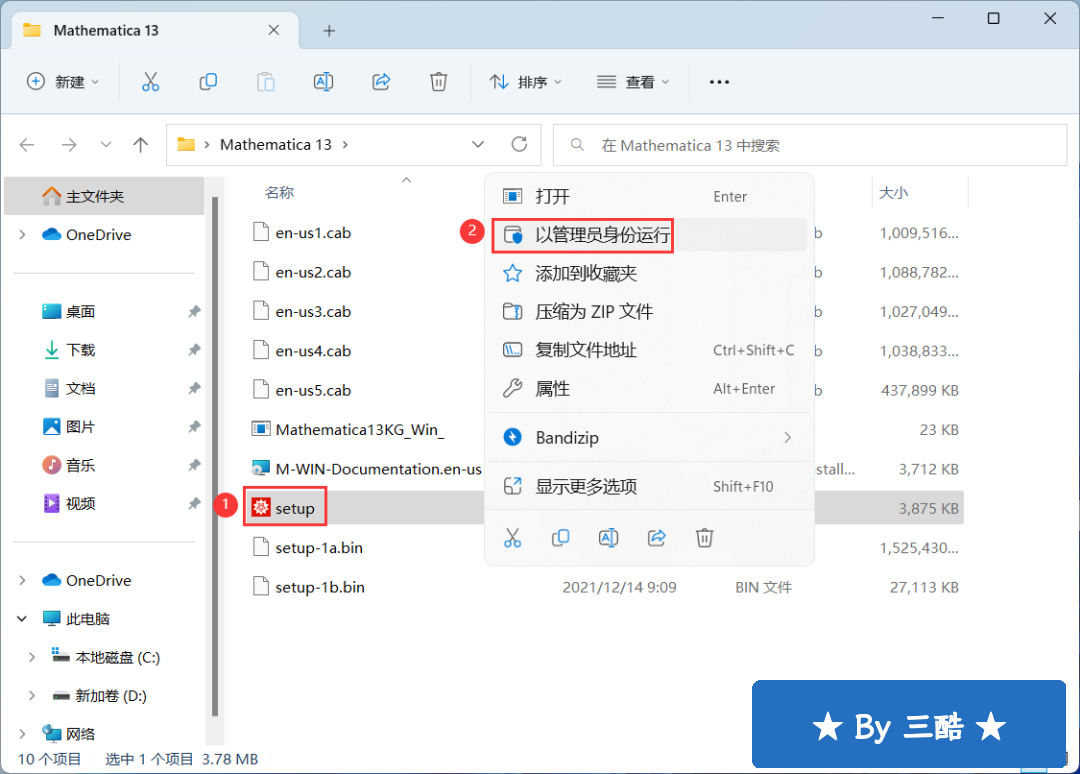Go forward with the right arrow

(x=69, y=145)
